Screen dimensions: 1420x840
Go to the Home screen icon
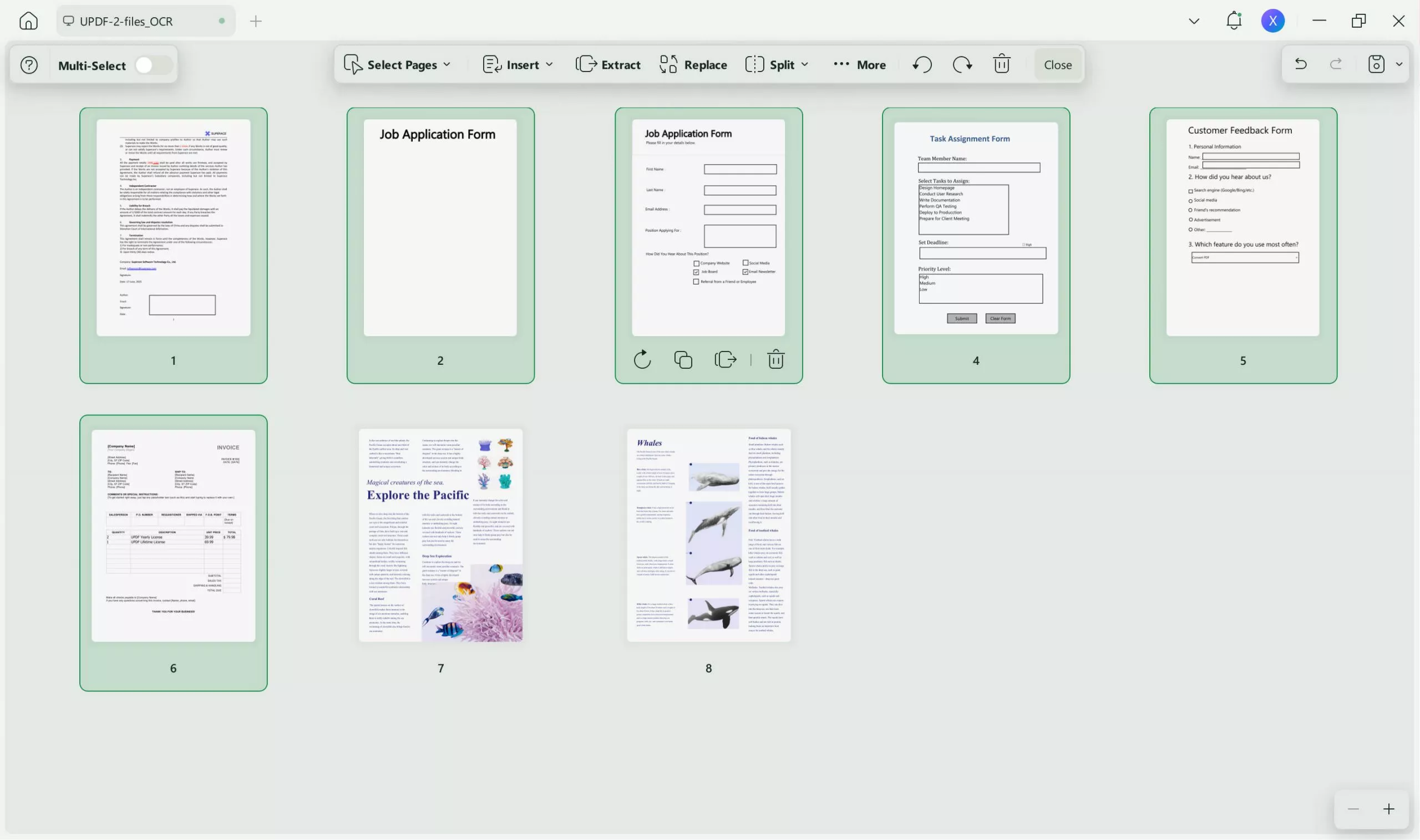click(28, 21)
